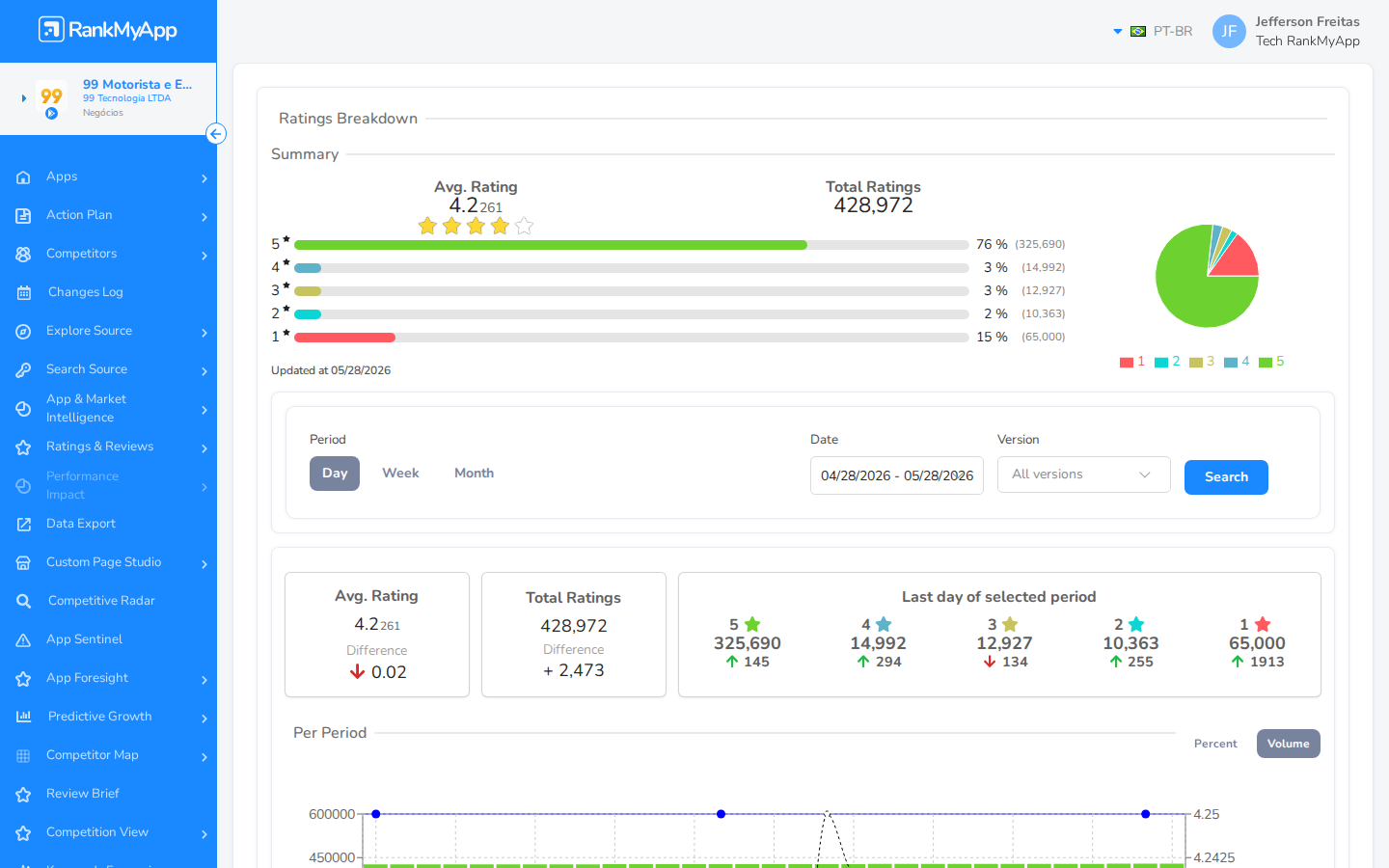Switch the chart to Percent view
Image resolution: width=1389 pixels, height=868 pixels.
[1215, 744]
